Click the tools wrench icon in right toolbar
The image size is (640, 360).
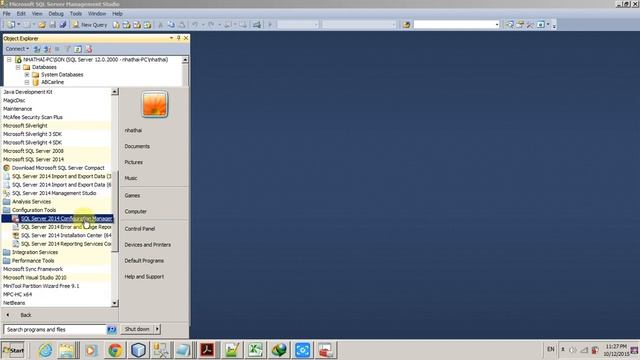(x=530, y=25)
